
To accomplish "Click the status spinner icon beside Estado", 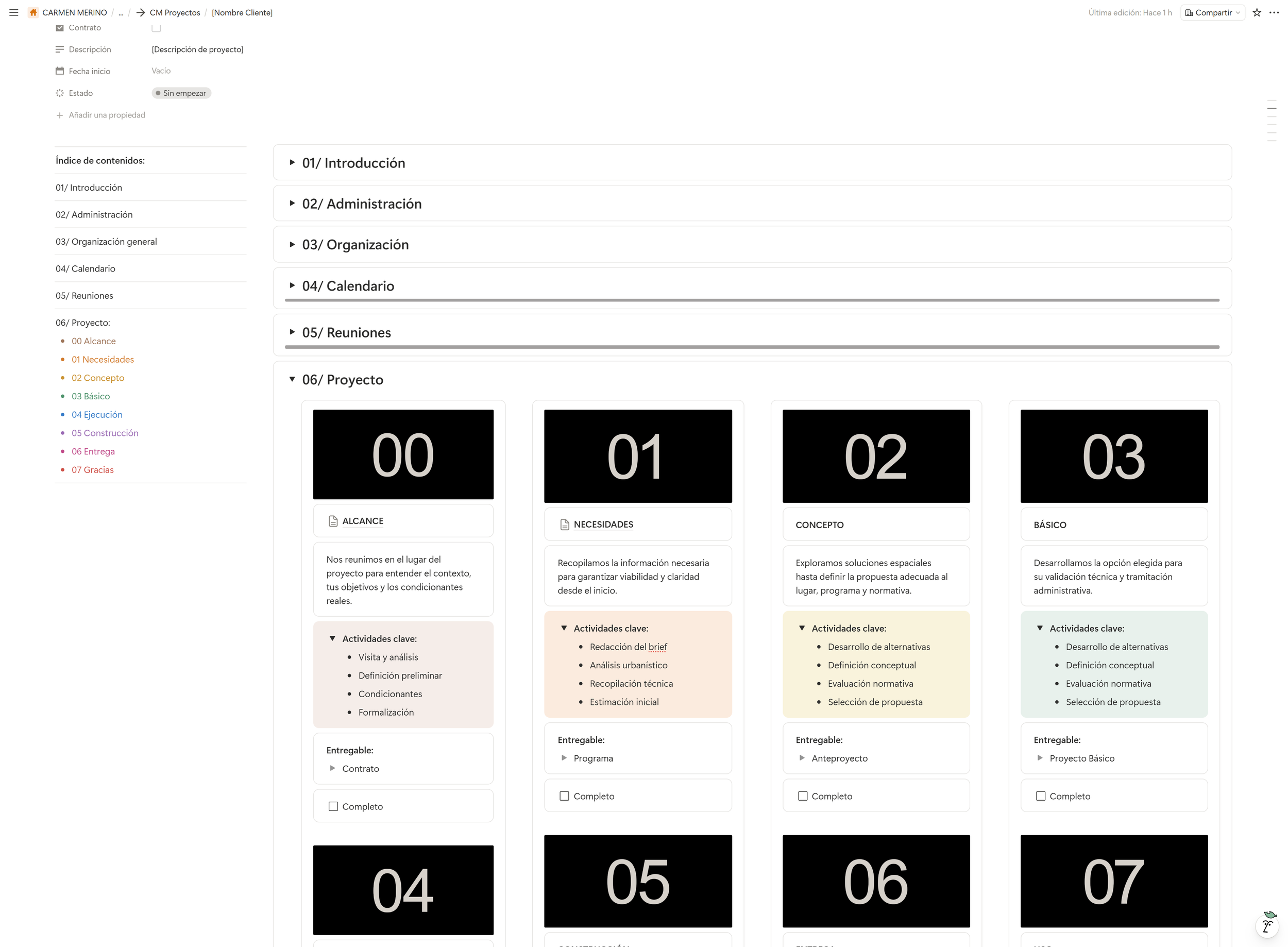I will [60, 92].
